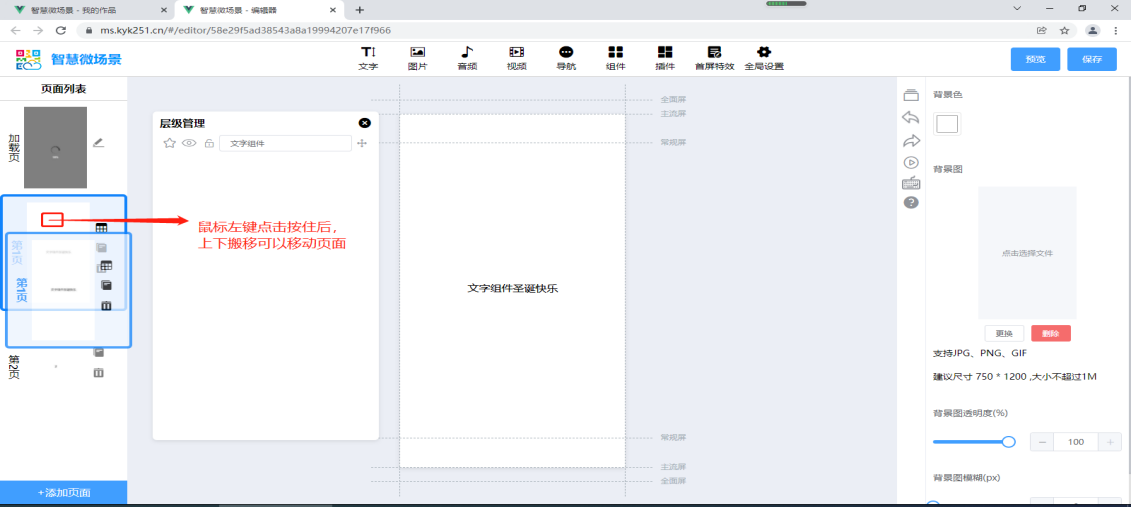Open the help question mark icon
Screen dimensions: 1131x507
point(911,202)
